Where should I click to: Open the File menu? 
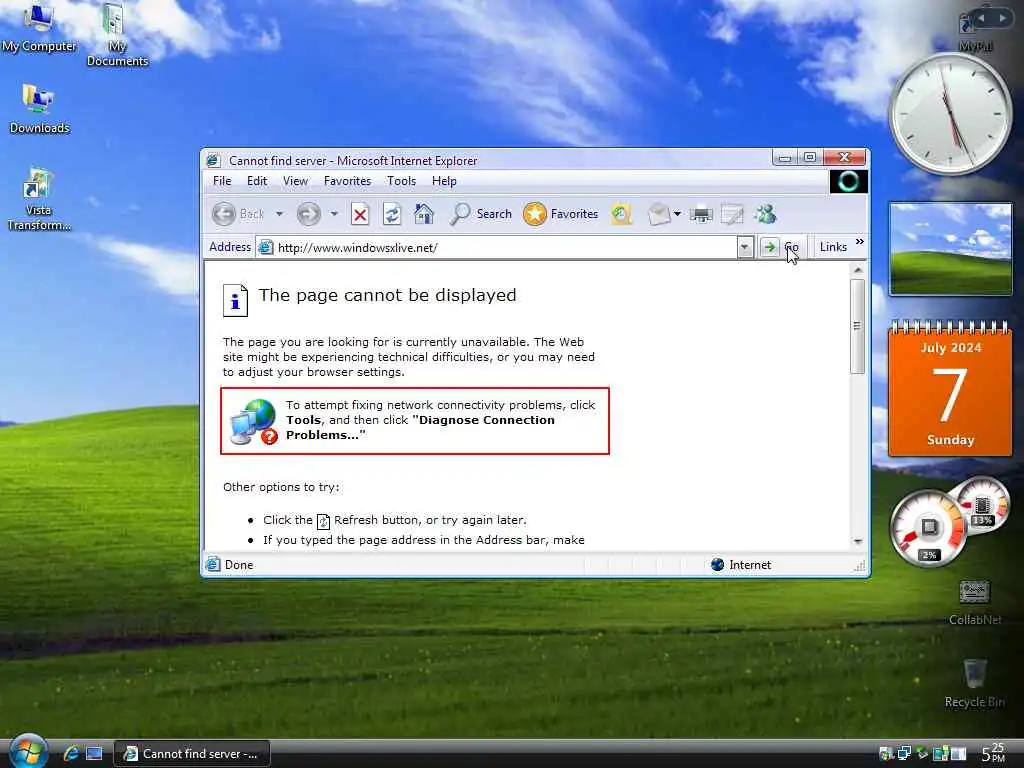(x=222, y=181)
